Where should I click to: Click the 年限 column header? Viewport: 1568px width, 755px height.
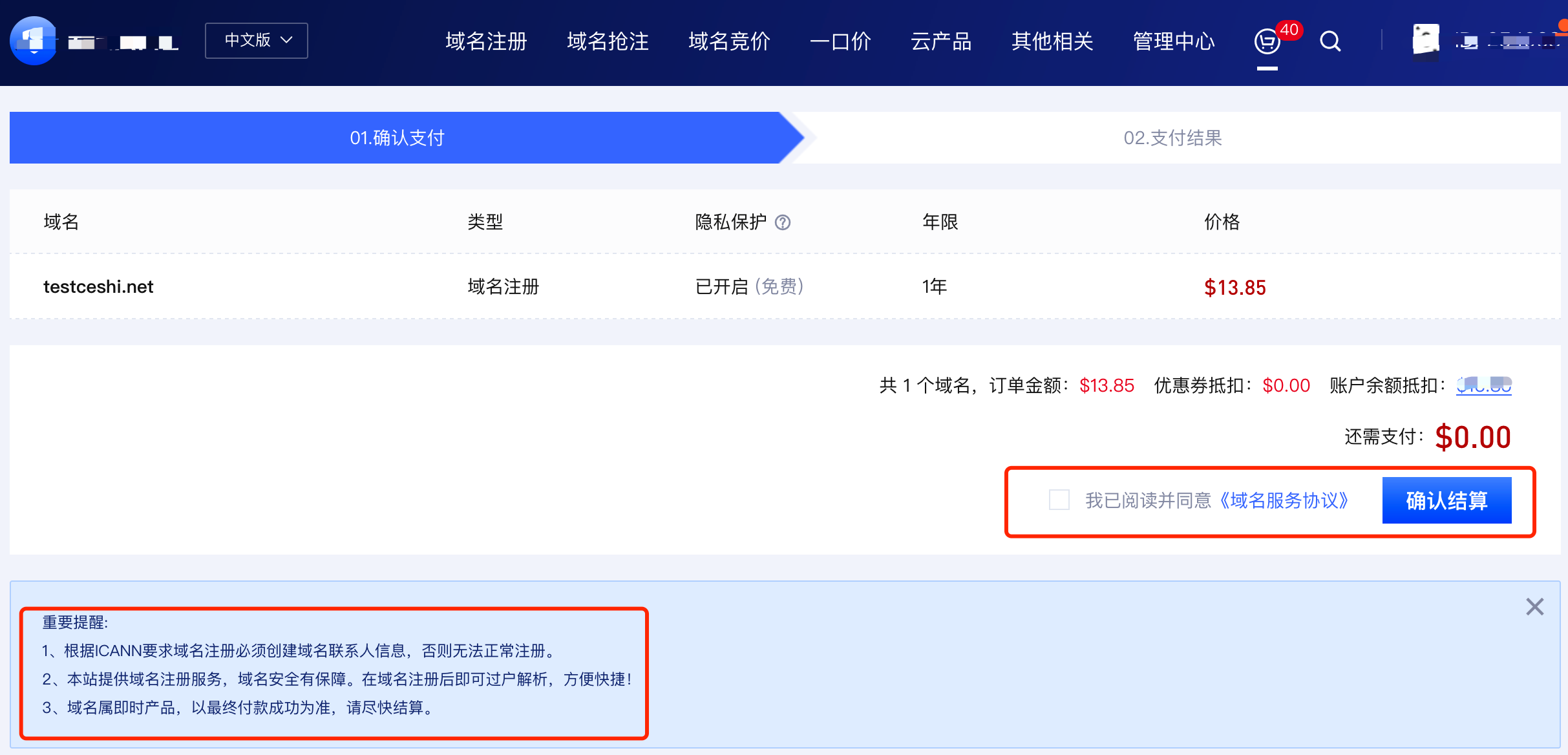click(x=940, y=222)
